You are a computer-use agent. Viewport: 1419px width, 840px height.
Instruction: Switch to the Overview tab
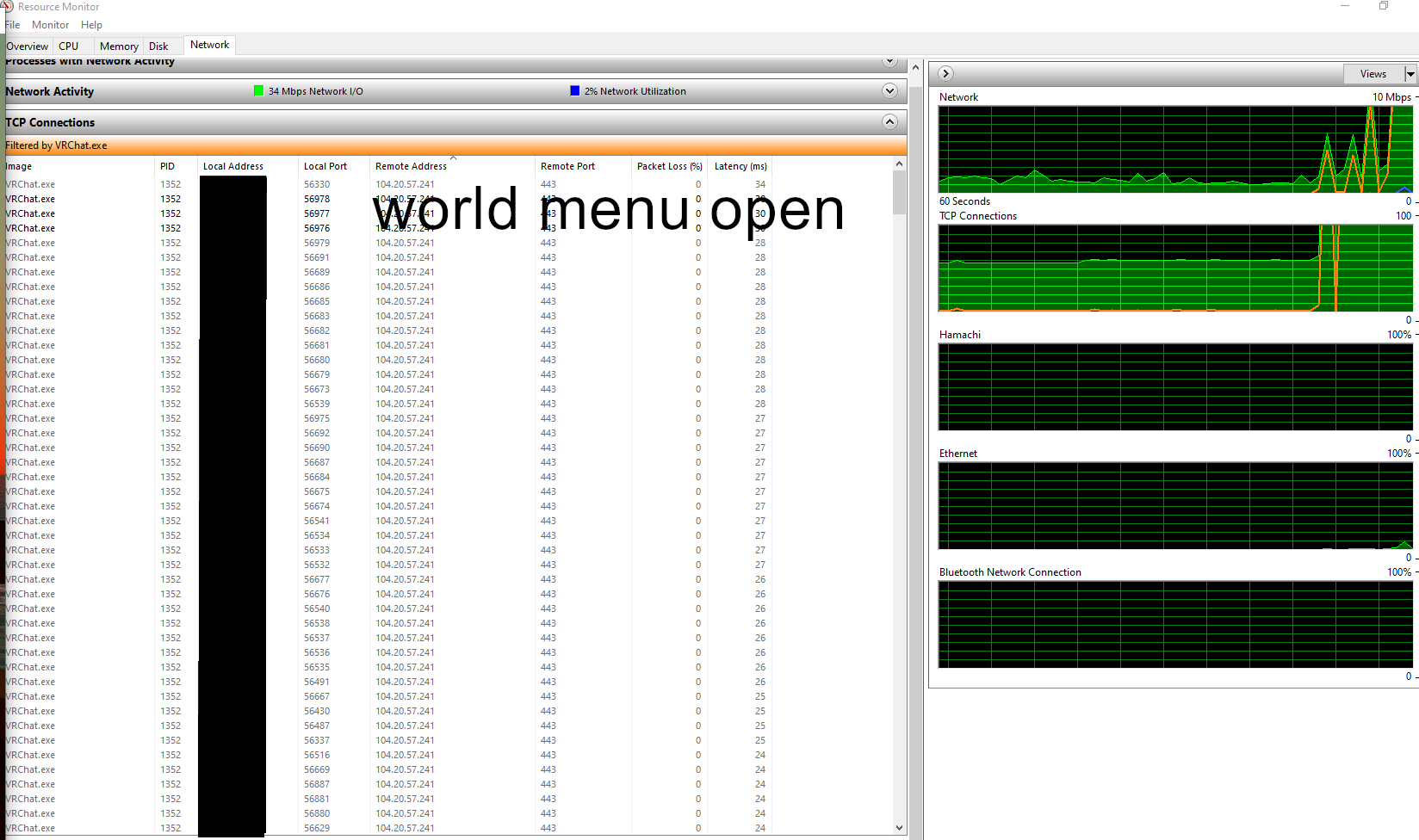pos(28,46)
